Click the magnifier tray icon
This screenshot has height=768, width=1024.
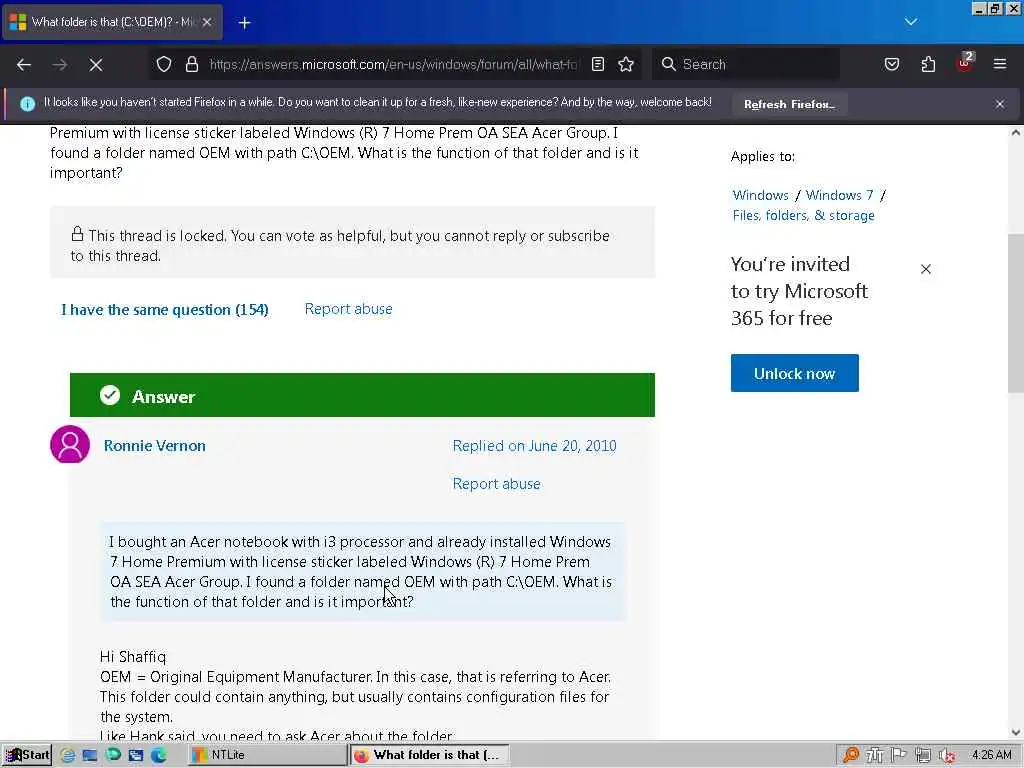pos(850,755)
